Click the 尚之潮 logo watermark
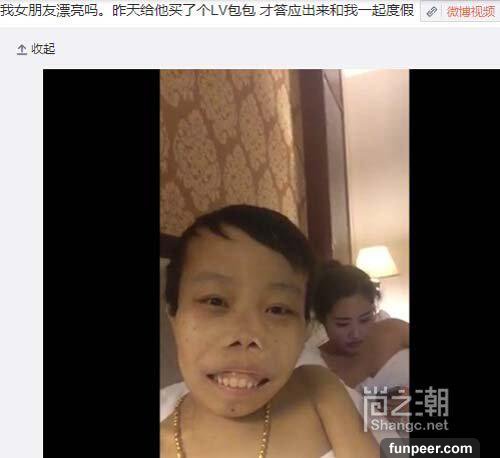The height and width of the screenshot is (458, 500). click(406, 402)
